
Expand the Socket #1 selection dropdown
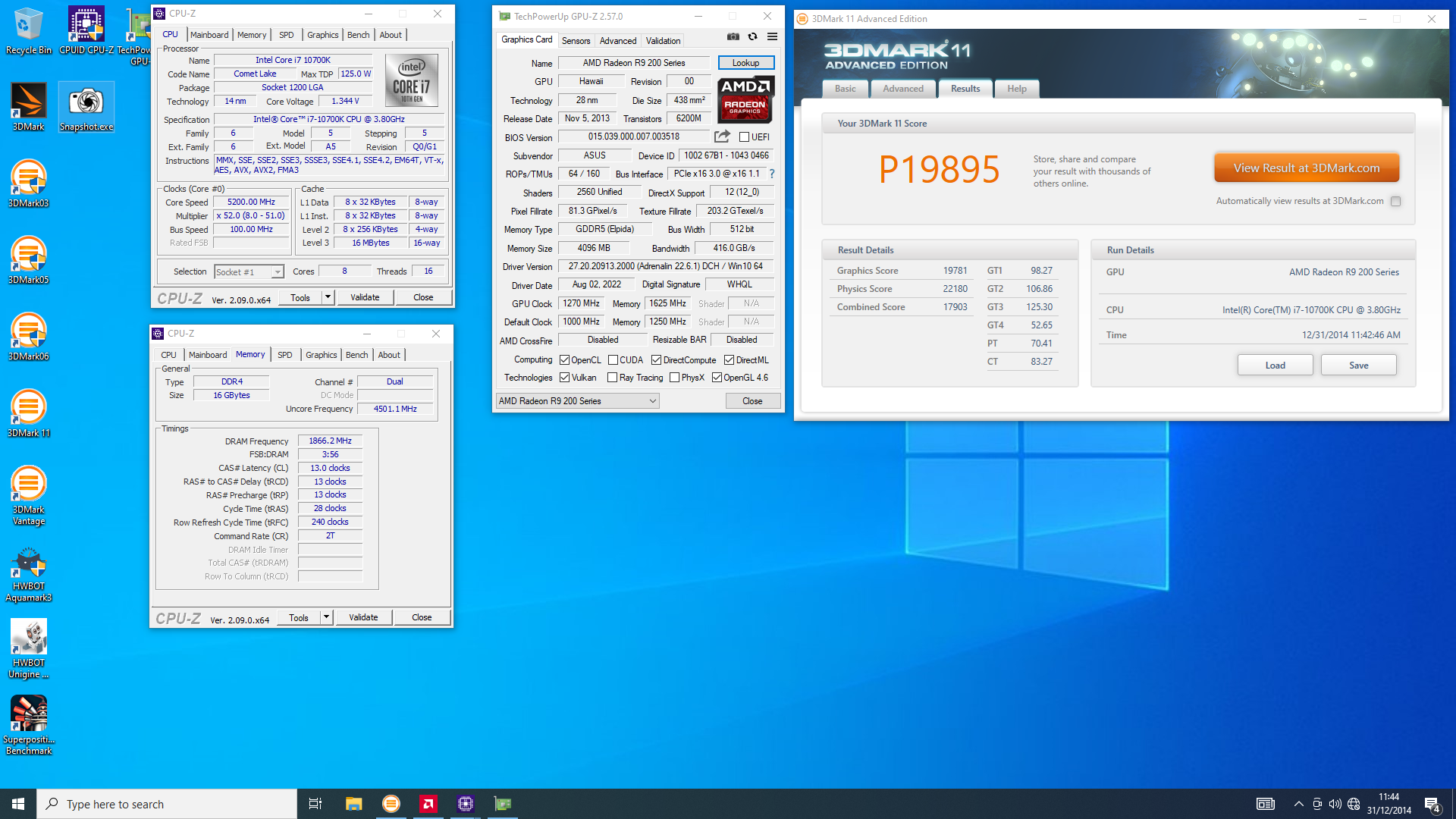[x=278, y=272]
